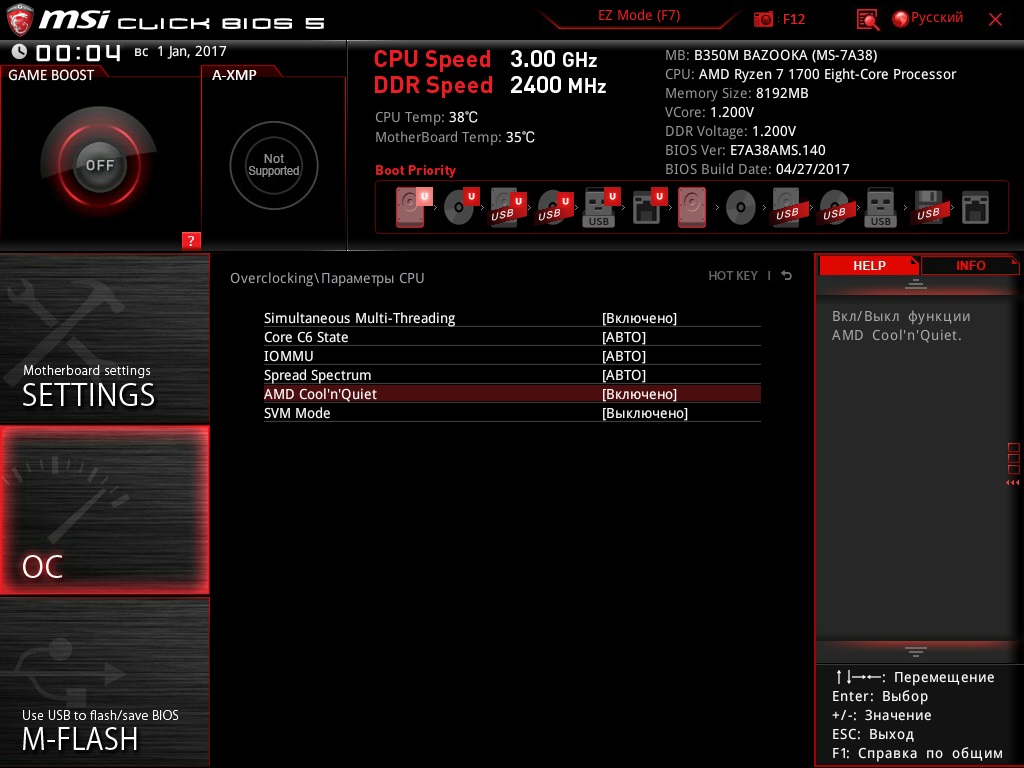The width and height of the screenshot is (1024, 768).
Task: Change AMD Cool'n'Quiet value [Включено]
Action: (639, 394)
